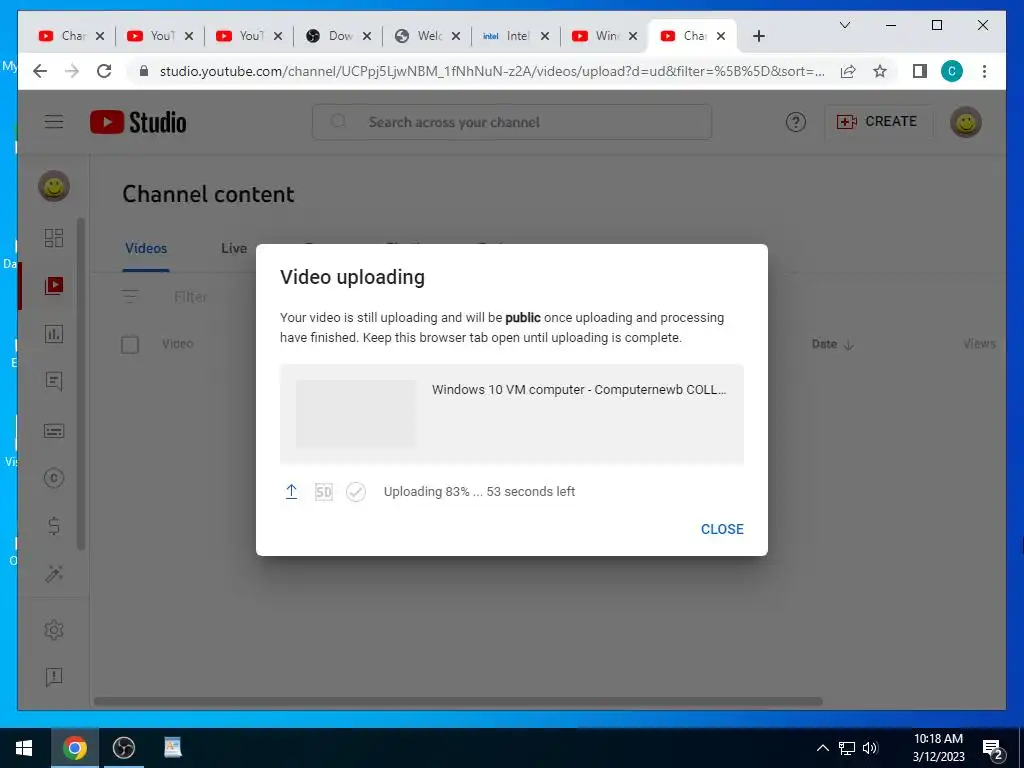
Task: Click the checks complete status icon
Action: 356,492
